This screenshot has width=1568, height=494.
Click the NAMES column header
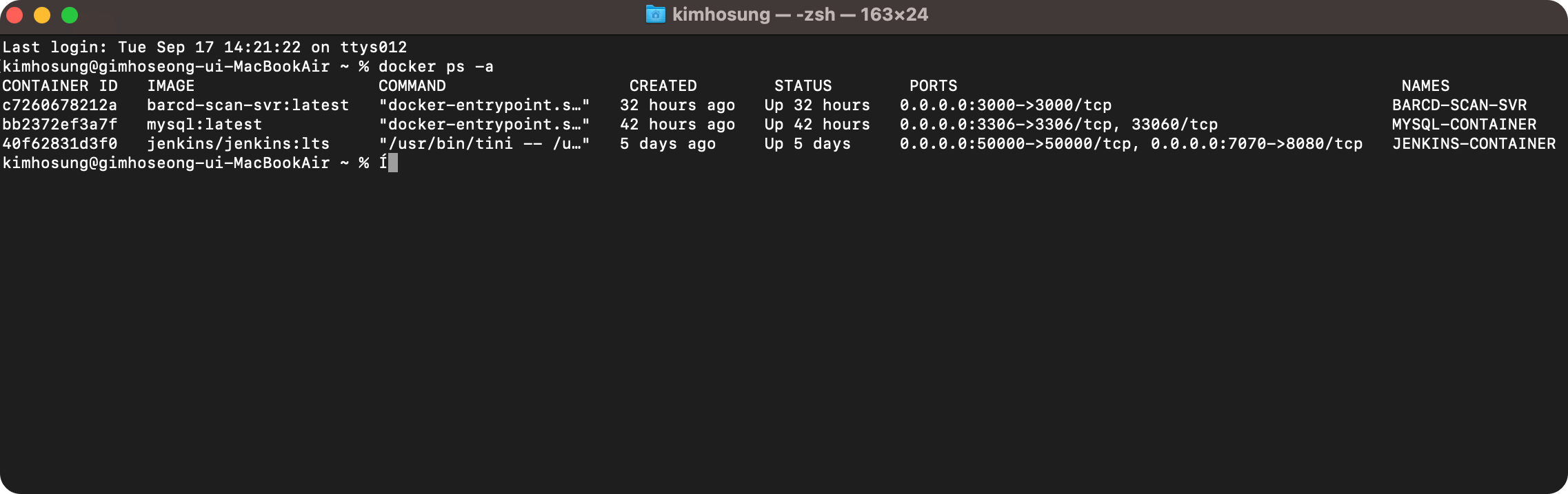[1426, 86]
